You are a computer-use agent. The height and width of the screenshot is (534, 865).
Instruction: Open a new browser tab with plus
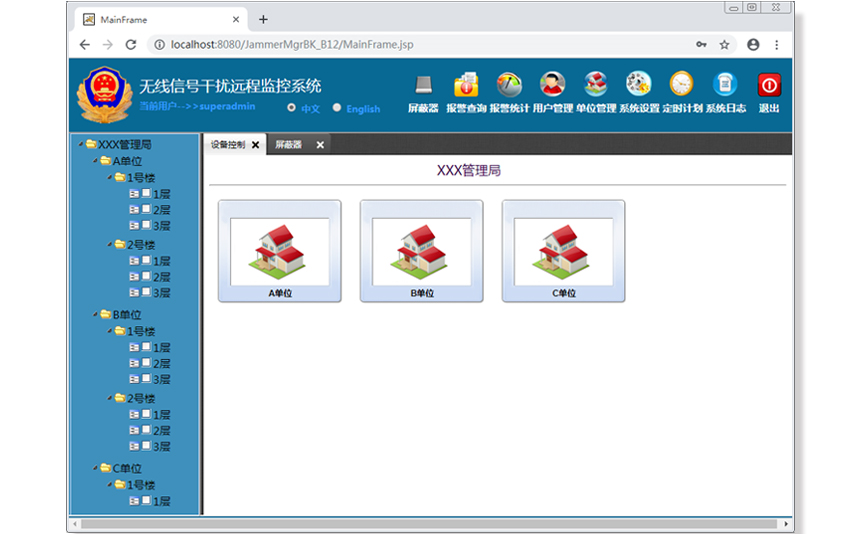[x=263, y=19]
